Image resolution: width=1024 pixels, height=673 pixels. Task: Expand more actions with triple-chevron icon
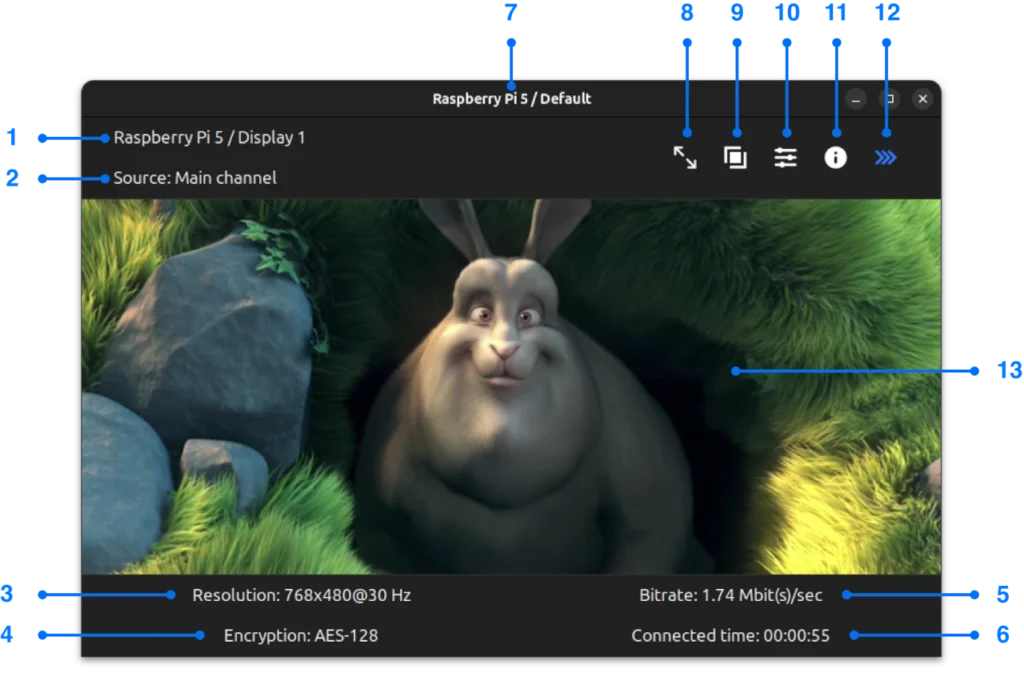coord(886,157)
